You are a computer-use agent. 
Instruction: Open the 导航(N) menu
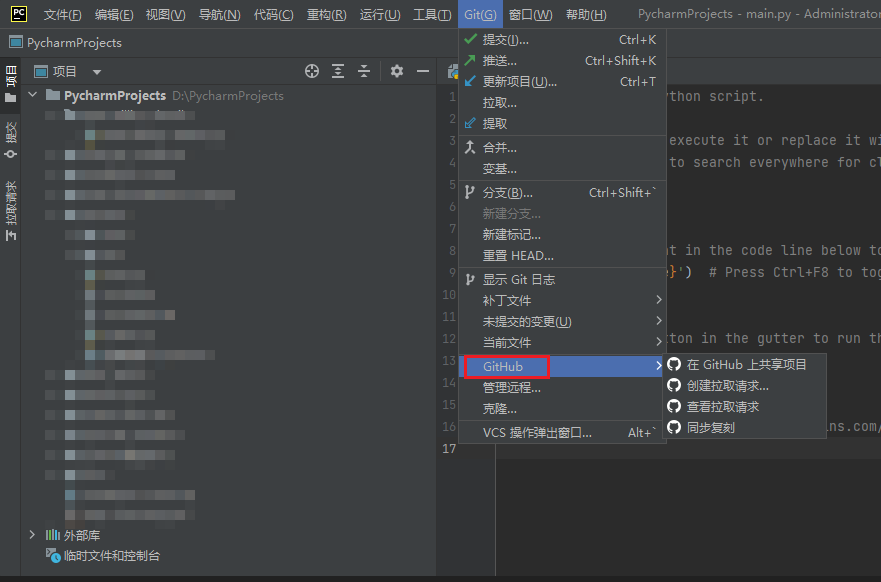point(219,15)
